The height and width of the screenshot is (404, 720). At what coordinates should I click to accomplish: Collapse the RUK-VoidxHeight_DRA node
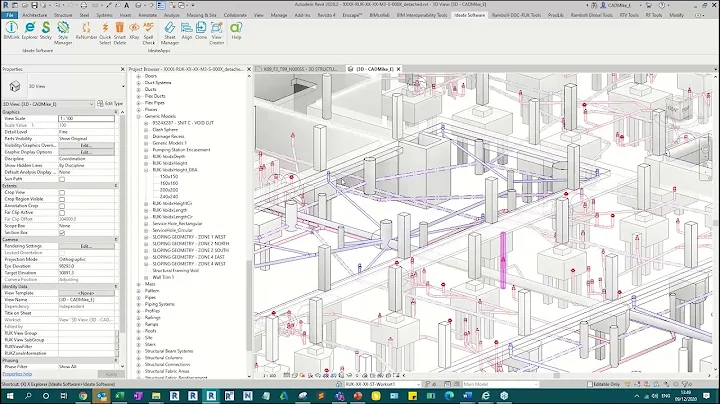(x=146, y=170)
